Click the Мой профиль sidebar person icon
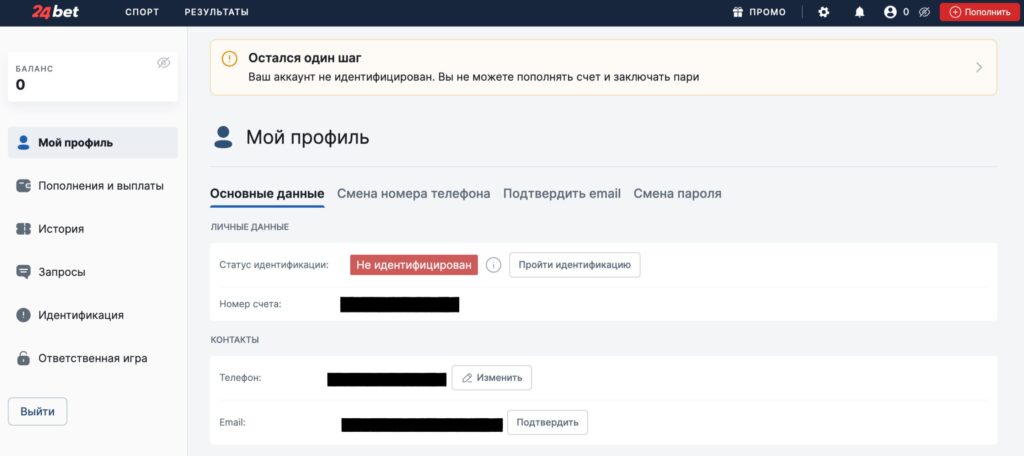Image resolution: width=1024 pixels, height=456 pixels. click(24, 142)
